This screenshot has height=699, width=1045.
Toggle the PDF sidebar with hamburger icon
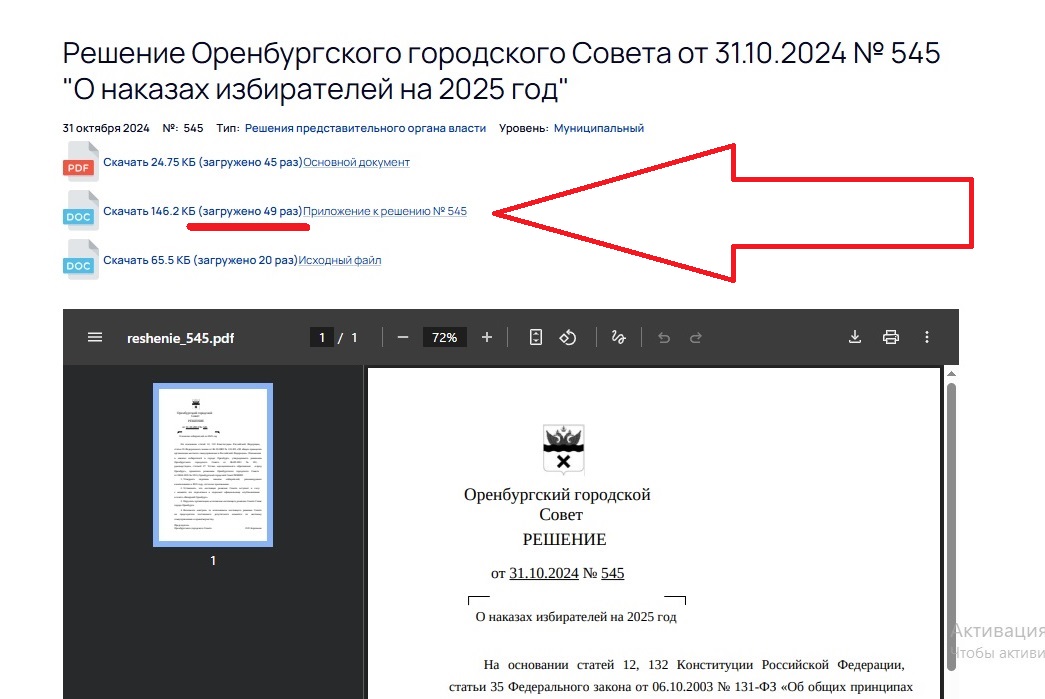95,338
